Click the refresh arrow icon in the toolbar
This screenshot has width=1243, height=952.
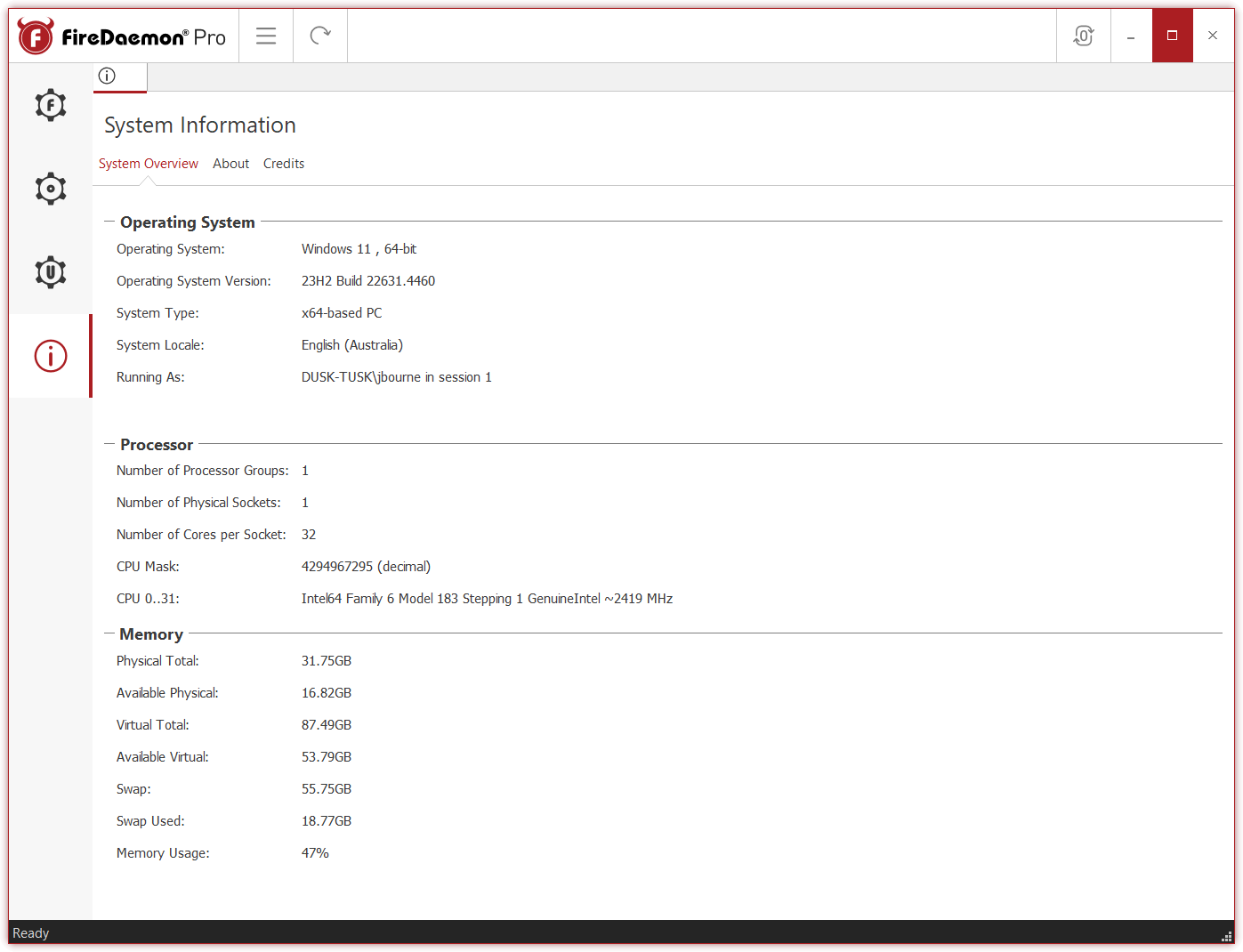[319, 36]
